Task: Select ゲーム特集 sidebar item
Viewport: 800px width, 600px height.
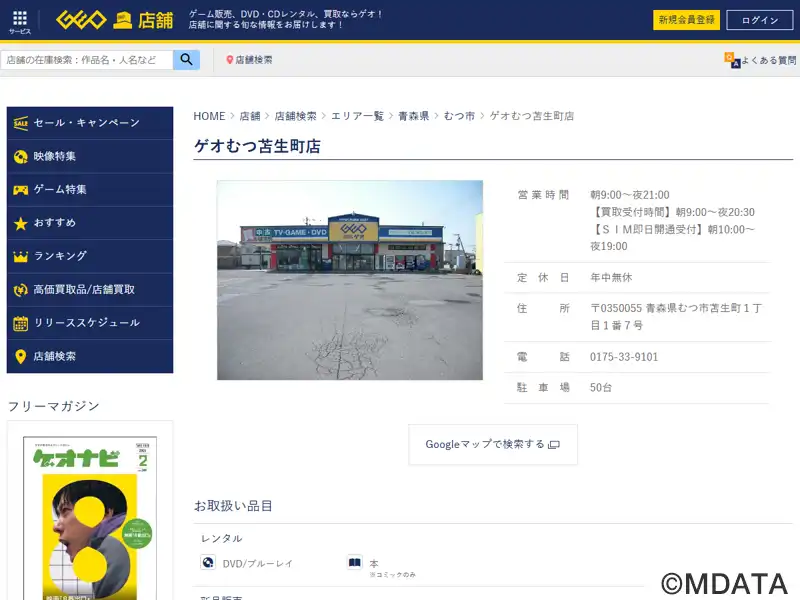Action: [90, 190]
